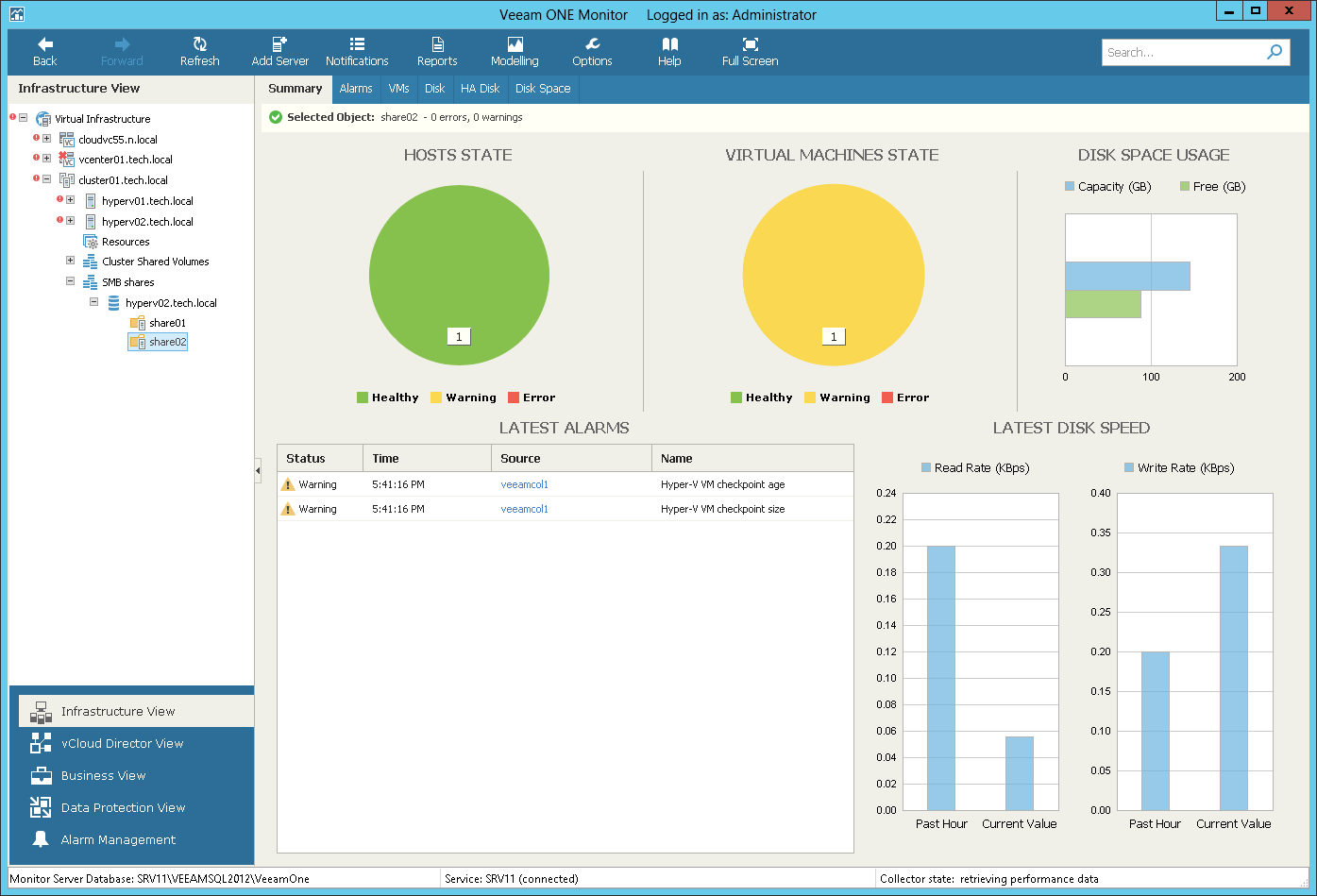Open the Reports tool
The width and height of the screenshot is (1317, 896).
coord(437,52)
